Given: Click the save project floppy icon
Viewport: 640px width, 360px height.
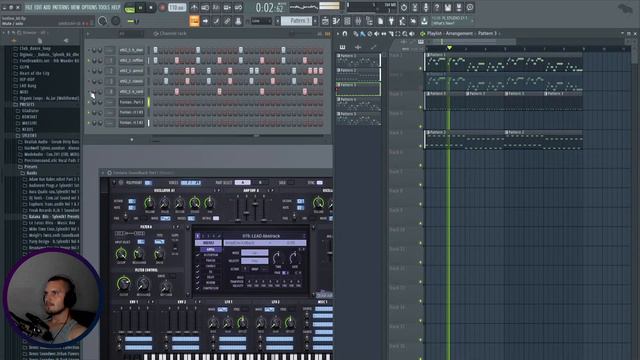Looking at the screenshot, I should click(448, 7).
